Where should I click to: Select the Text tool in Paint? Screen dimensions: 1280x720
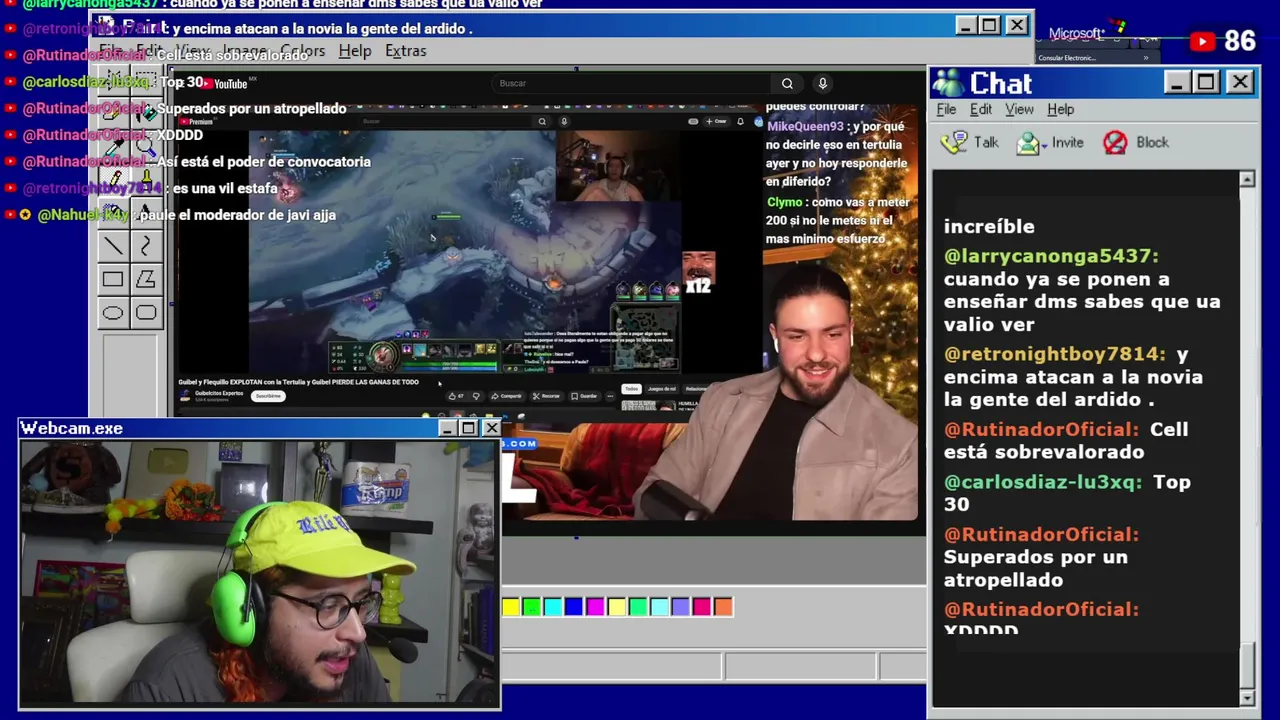[146, 212]
